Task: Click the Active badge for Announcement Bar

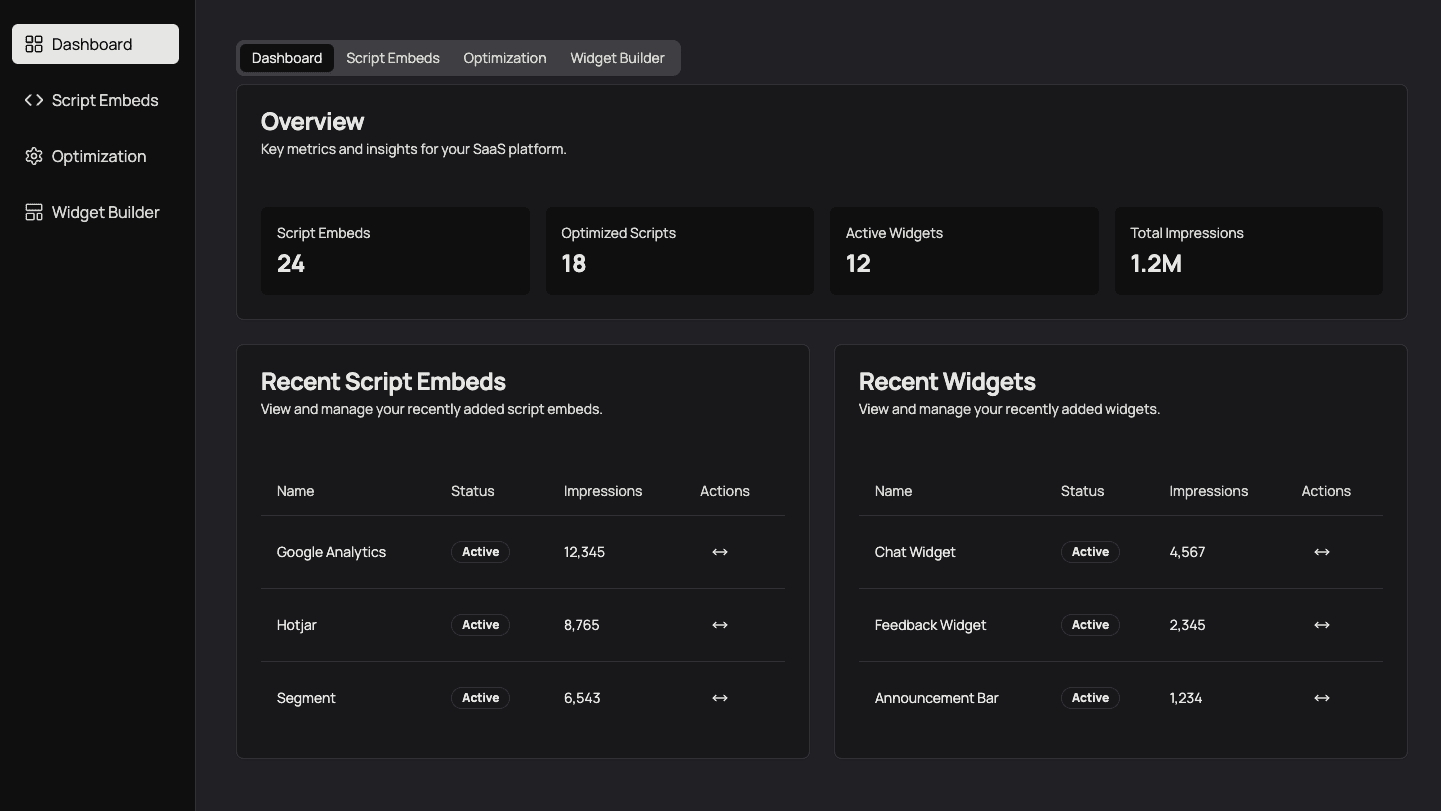Action: click(x=1090, y=698)
